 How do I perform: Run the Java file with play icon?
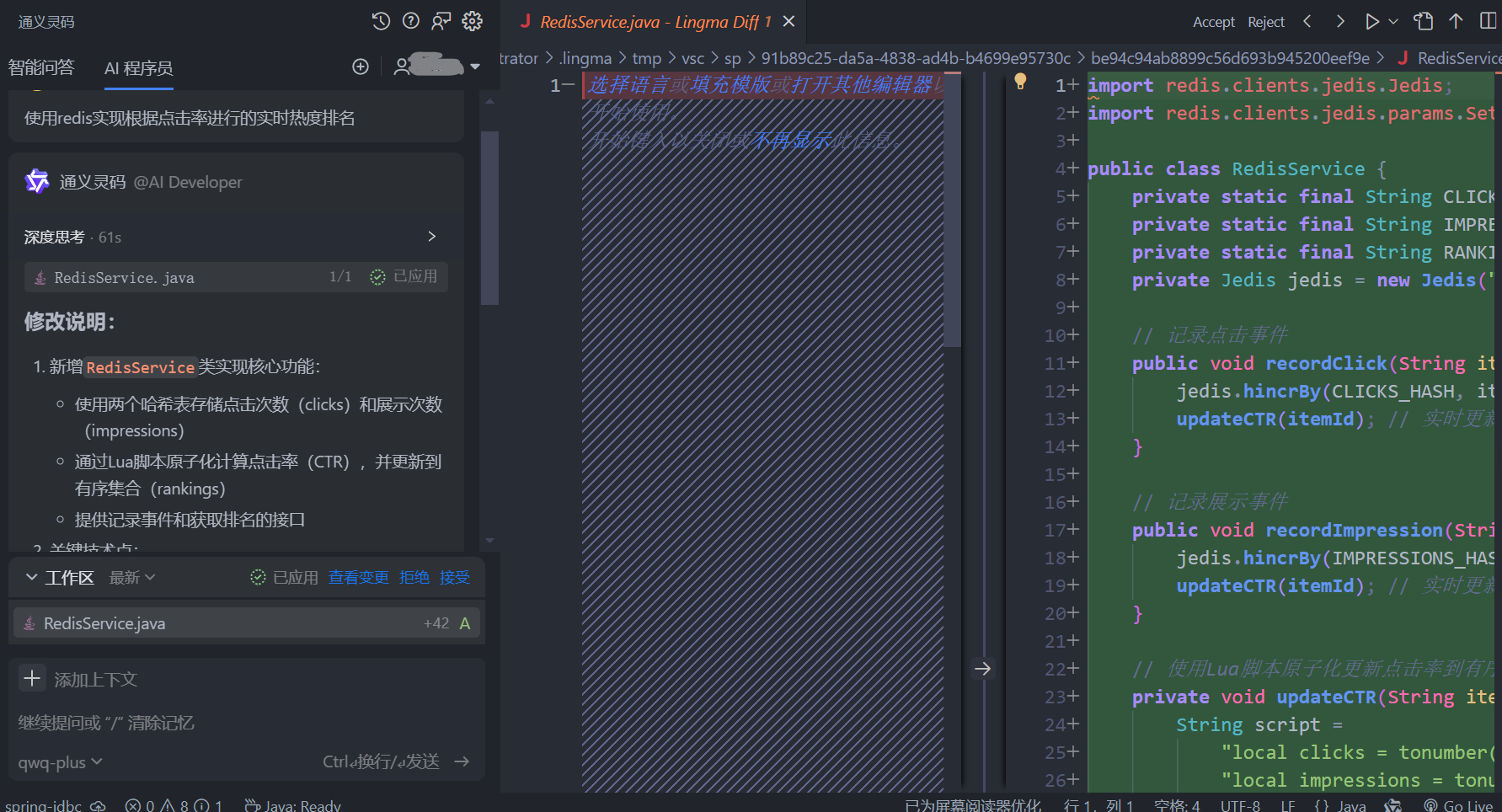click(x=1372, y=21)
